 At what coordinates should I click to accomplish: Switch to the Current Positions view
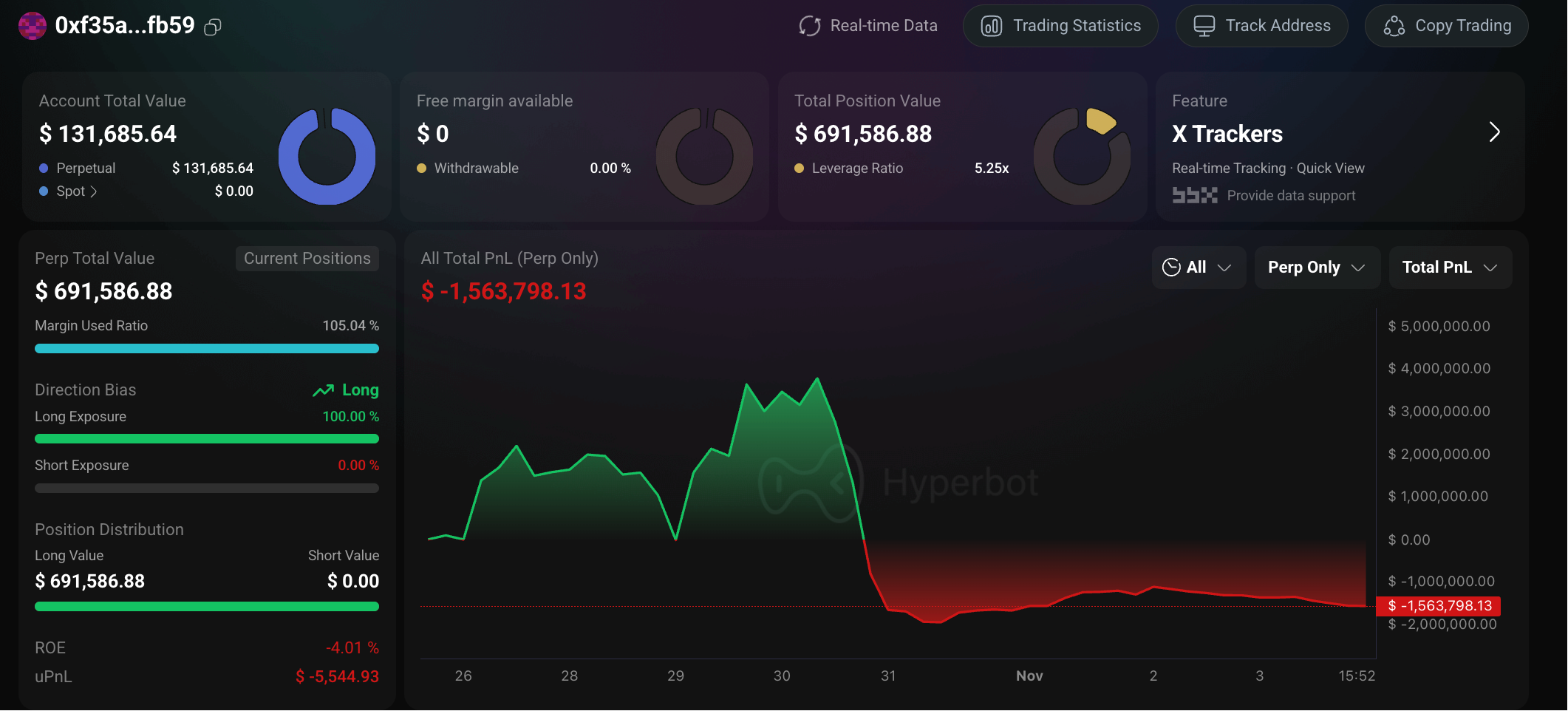pyautogui.click(x=307, y=258)
